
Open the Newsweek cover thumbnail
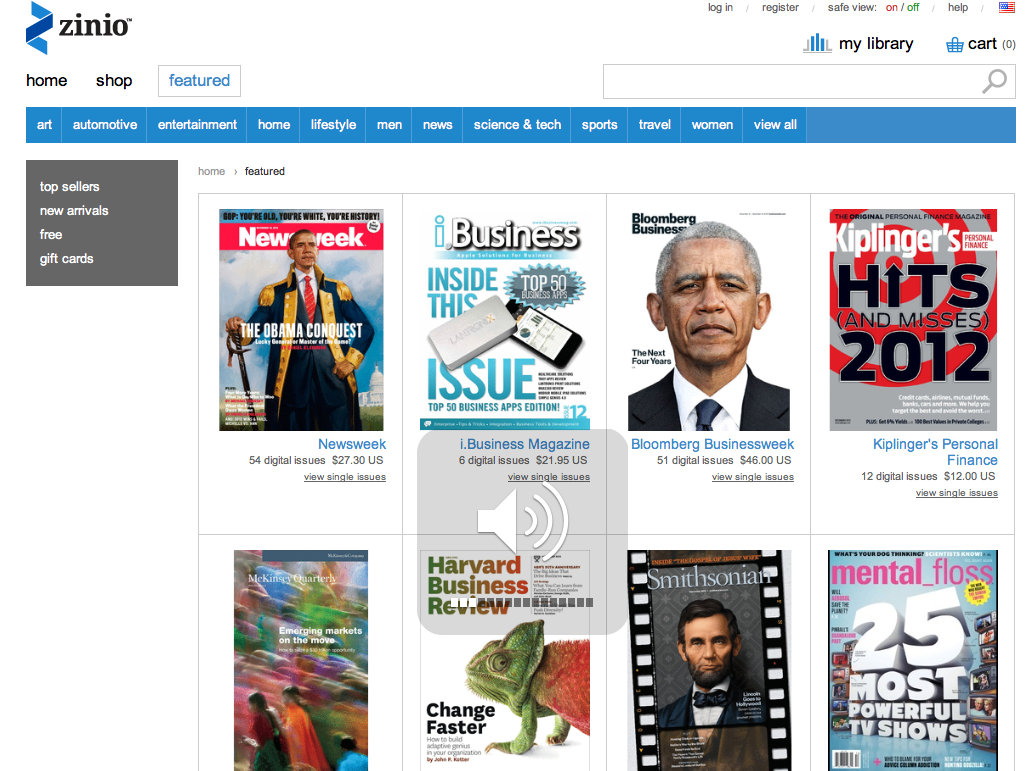[301, 320]
